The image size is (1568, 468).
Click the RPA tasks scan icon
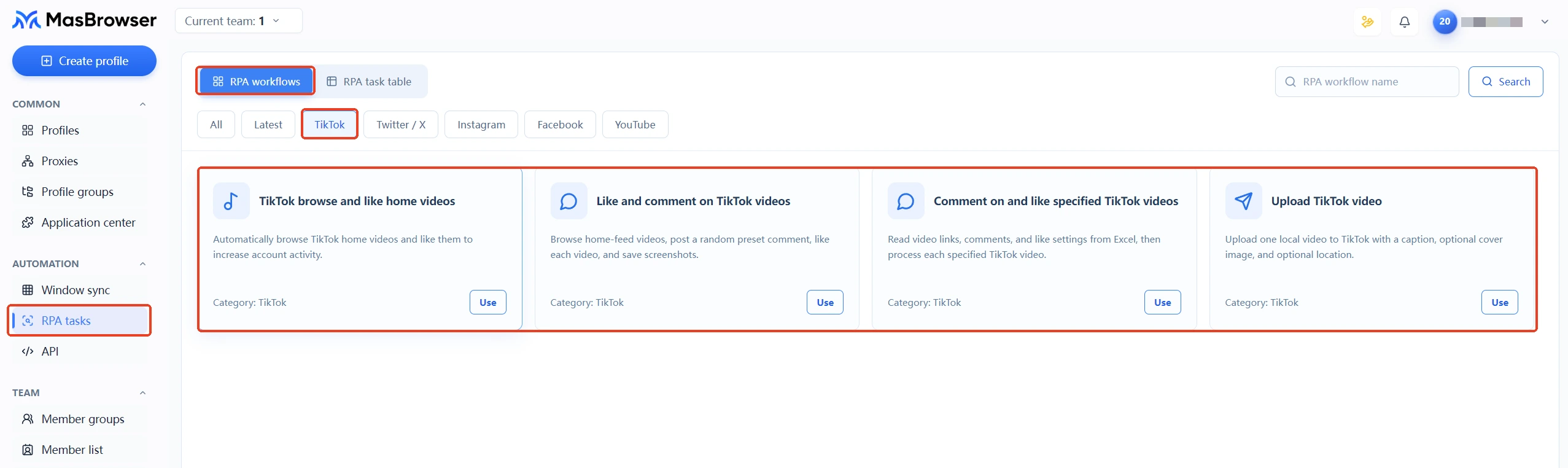pos(28,321)
